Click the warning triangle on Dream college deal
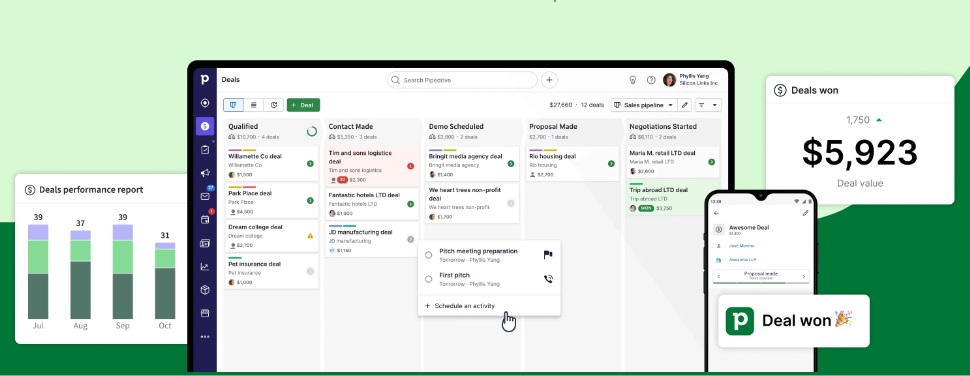Viewport: 970px width, 376px height. [x=310, y=236]
